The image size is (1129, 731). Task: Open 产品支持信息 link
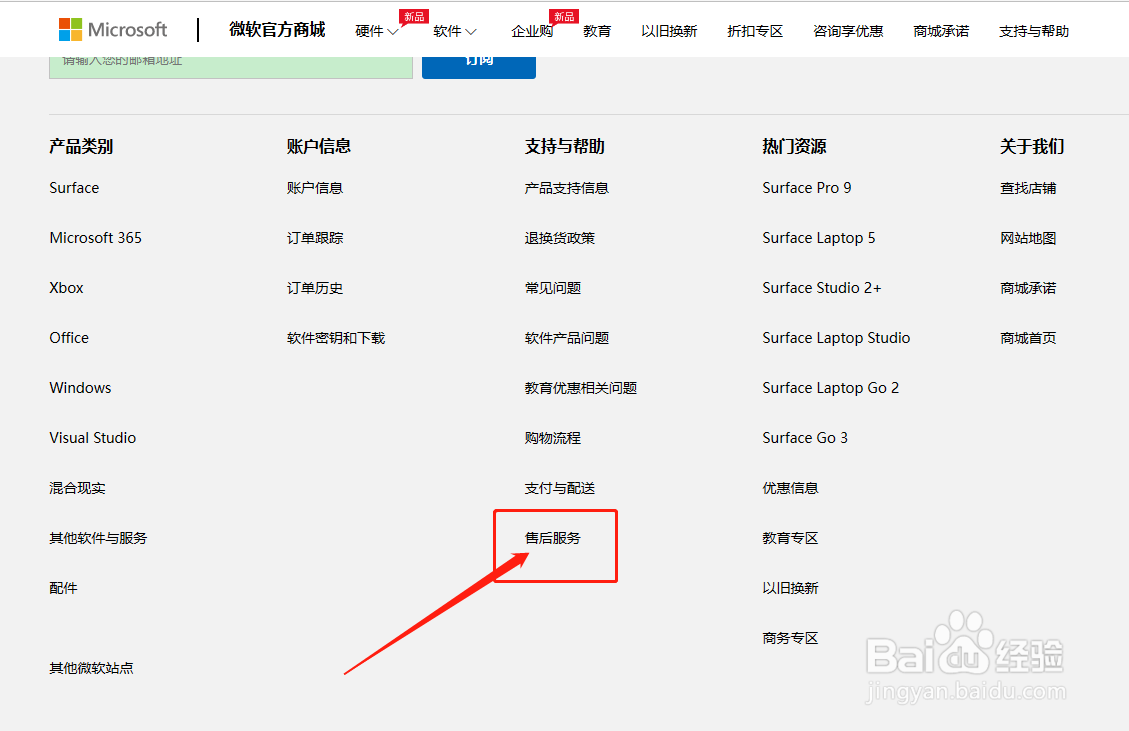(x=567, y=188)
